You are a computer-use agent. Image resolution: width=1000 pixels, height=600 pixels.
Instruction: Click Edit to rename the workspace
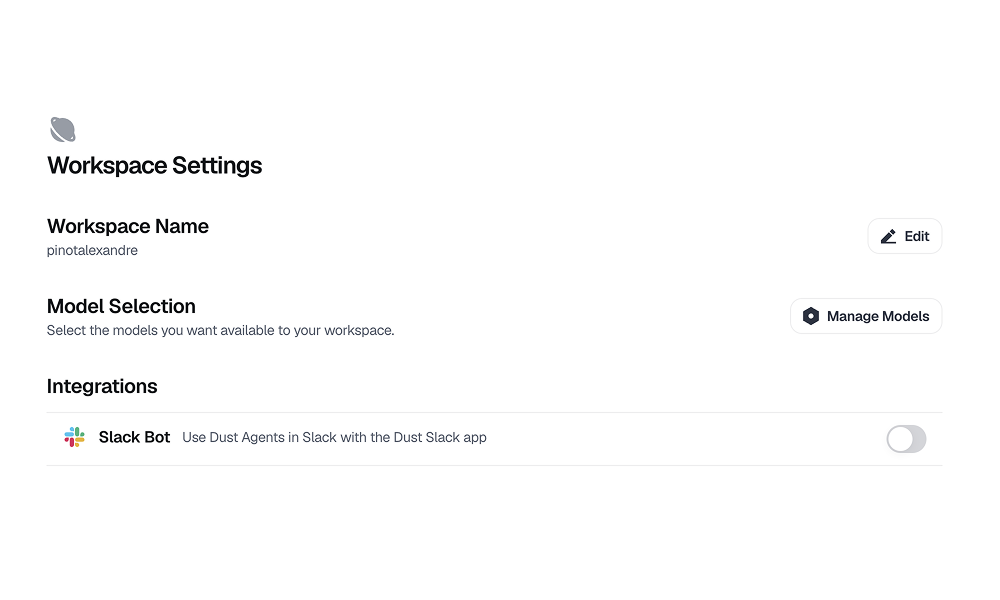(x=904, y=236)
